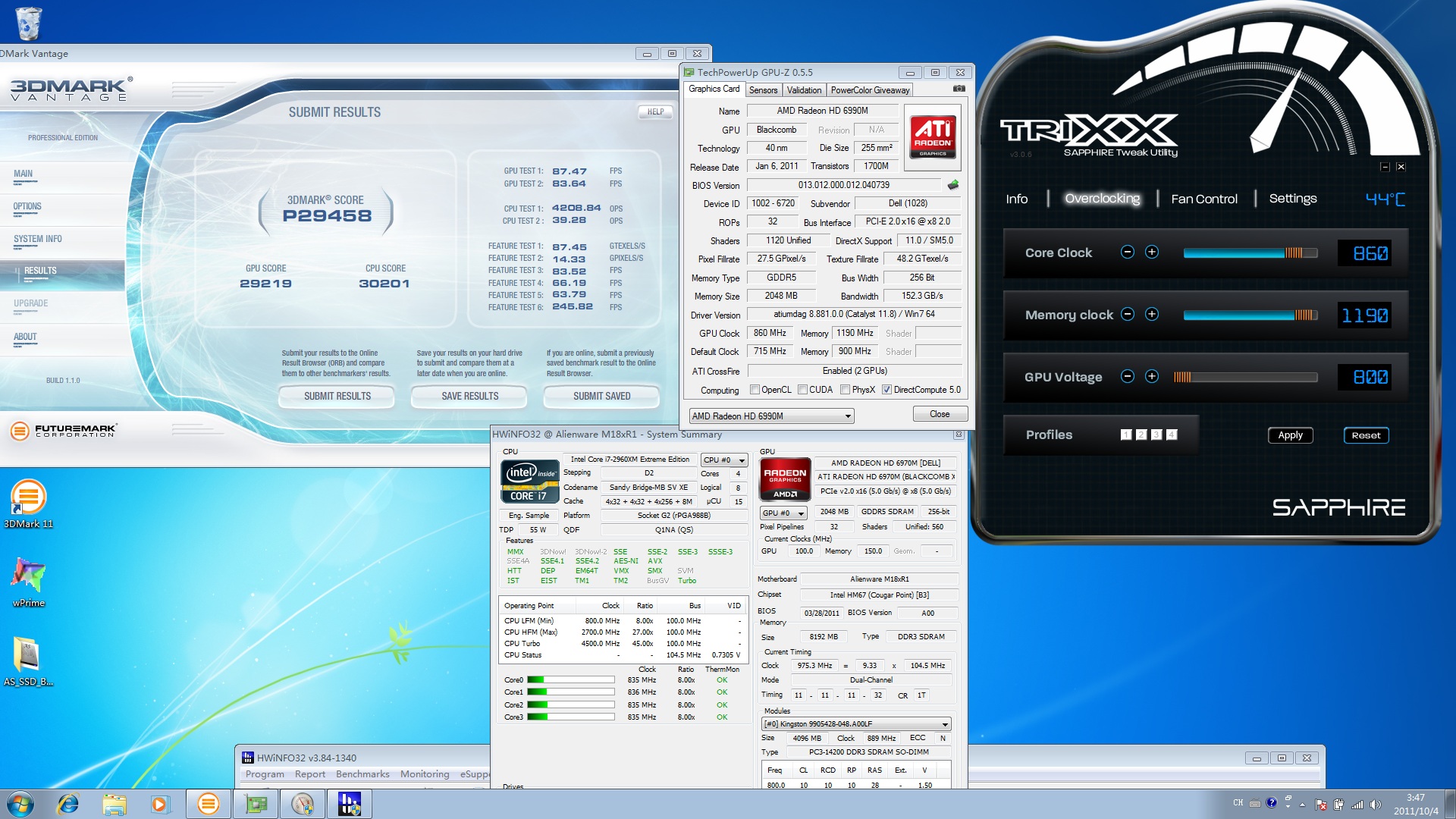Open Windows Media Player taskbar icon
This screenshot has height=819, width=1456.
(160, 804)
